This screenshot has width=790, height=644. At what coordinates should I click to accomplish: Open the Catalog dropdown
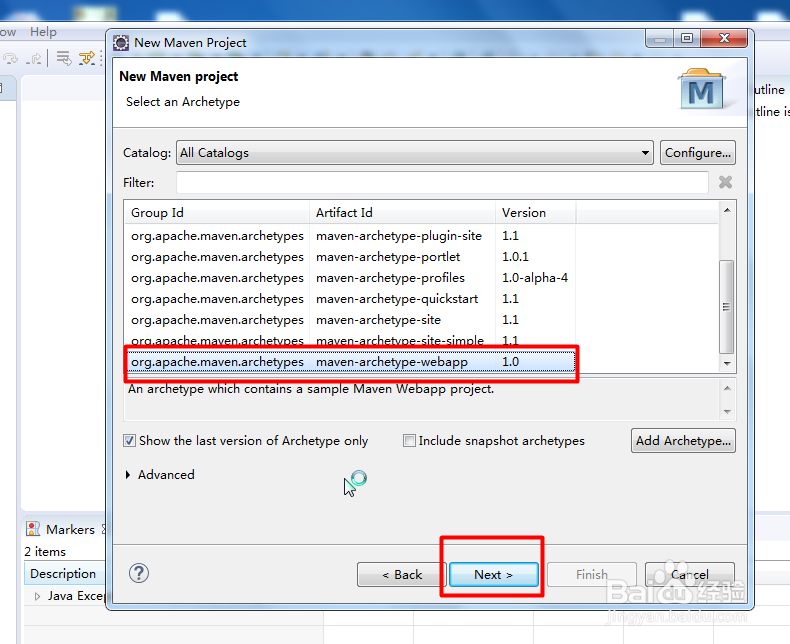point(415,153)
